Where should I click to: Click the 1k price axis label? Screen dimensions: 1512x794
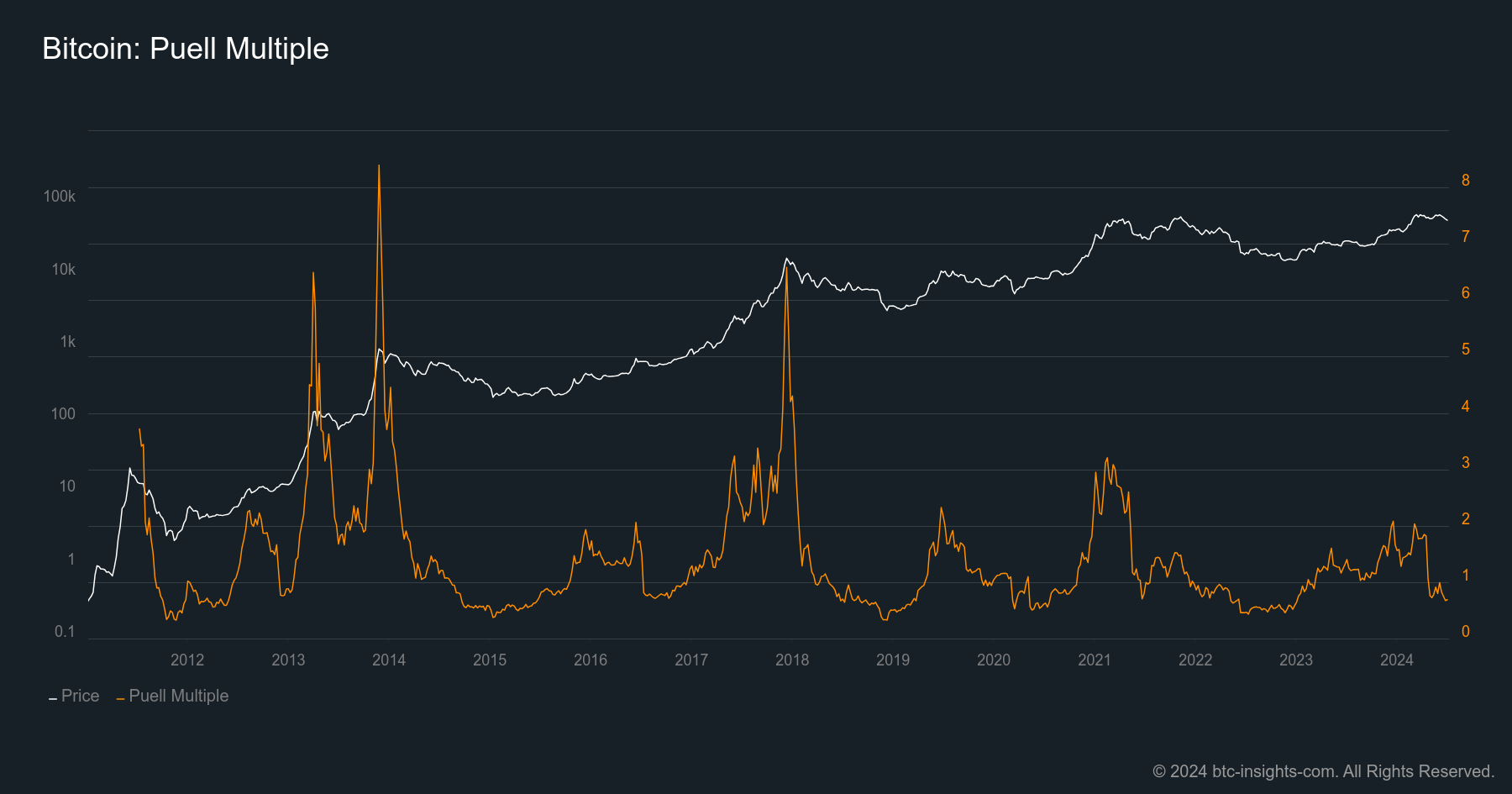click(x=67, y=342)
